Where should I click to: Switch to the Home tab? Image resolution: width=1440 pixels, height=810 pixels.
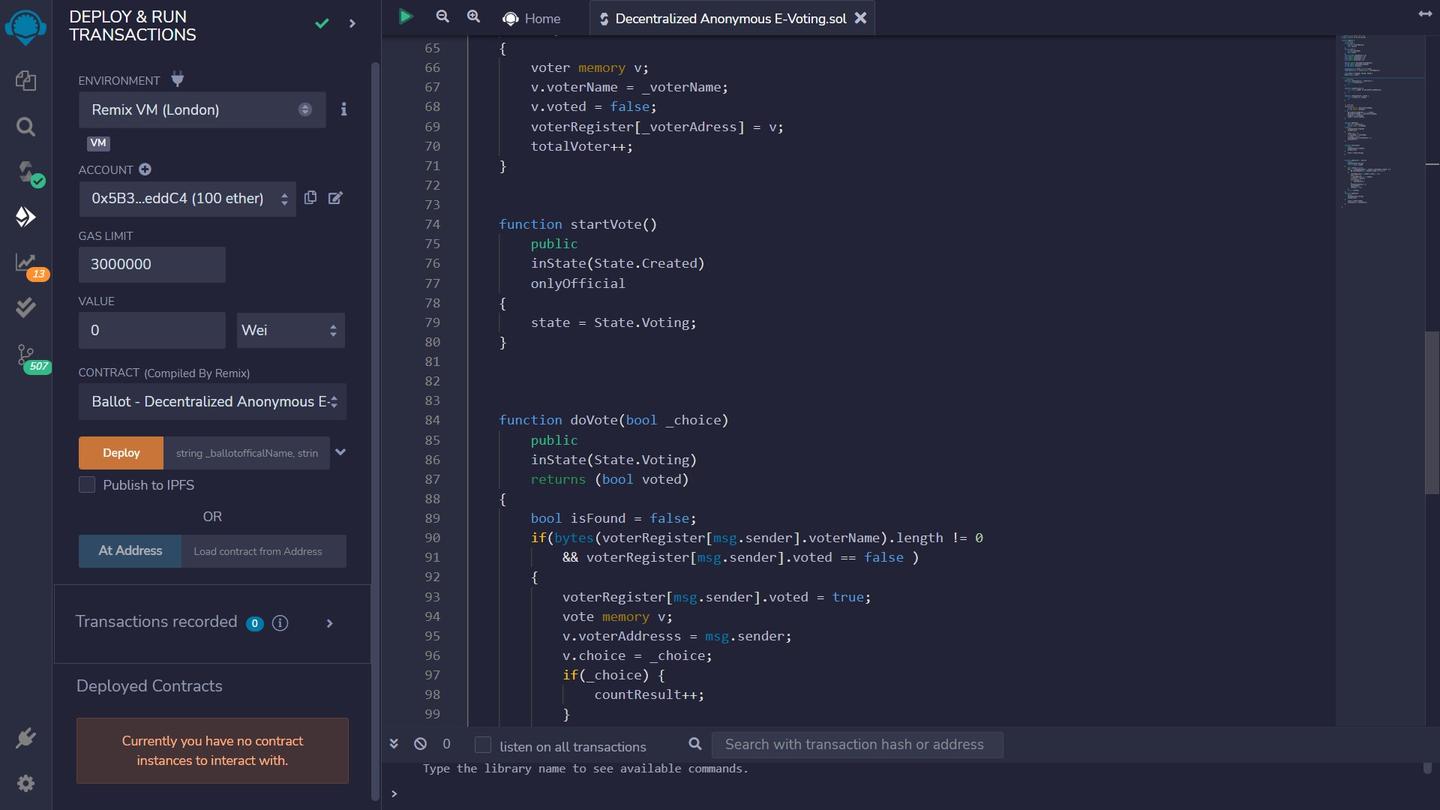click(x=531, y=18)
